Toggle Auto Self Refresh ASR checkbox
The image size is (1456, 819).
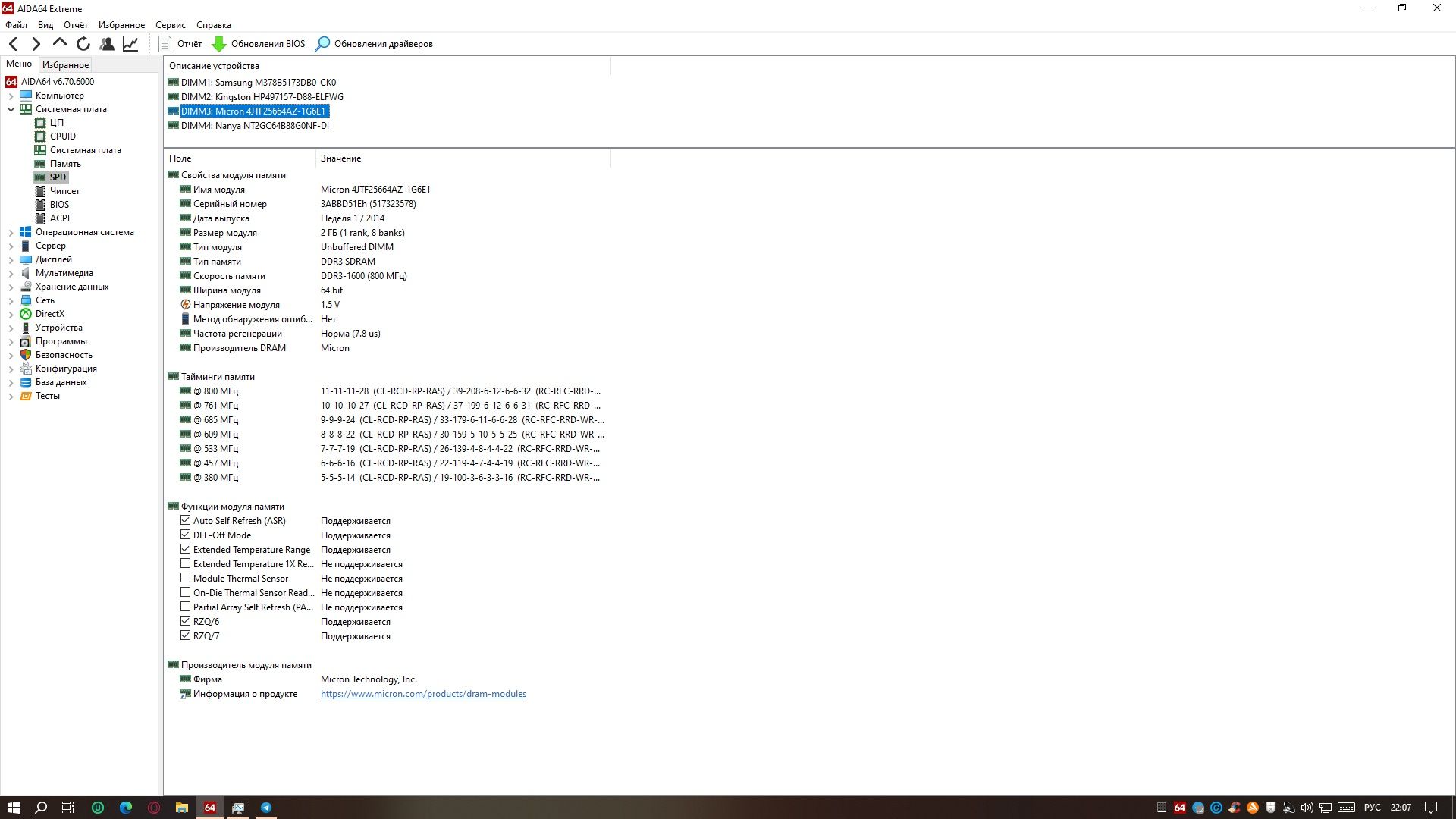point(185,520)
